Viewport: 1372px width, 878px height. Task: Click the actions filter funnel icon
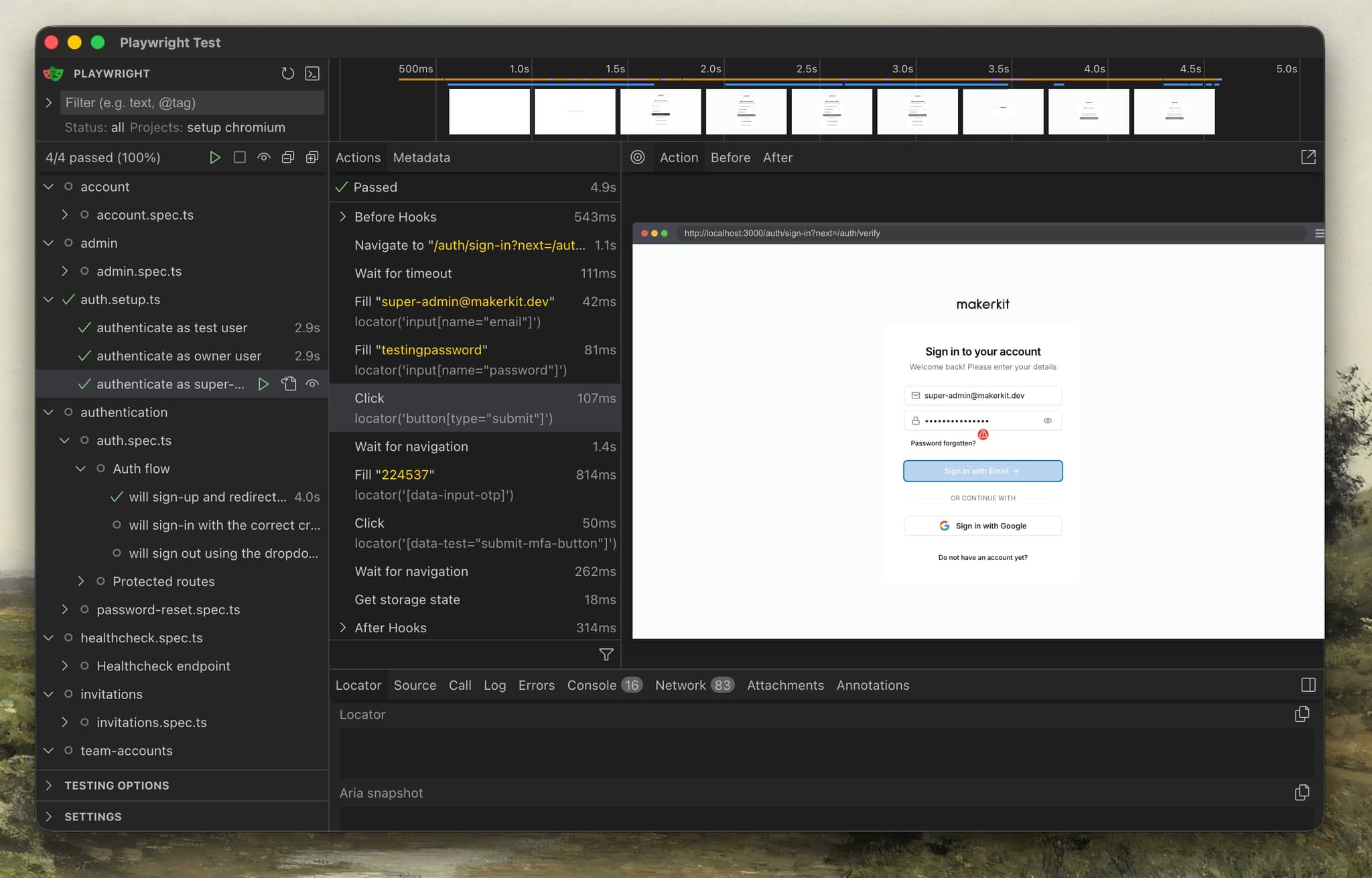[606, 654]
